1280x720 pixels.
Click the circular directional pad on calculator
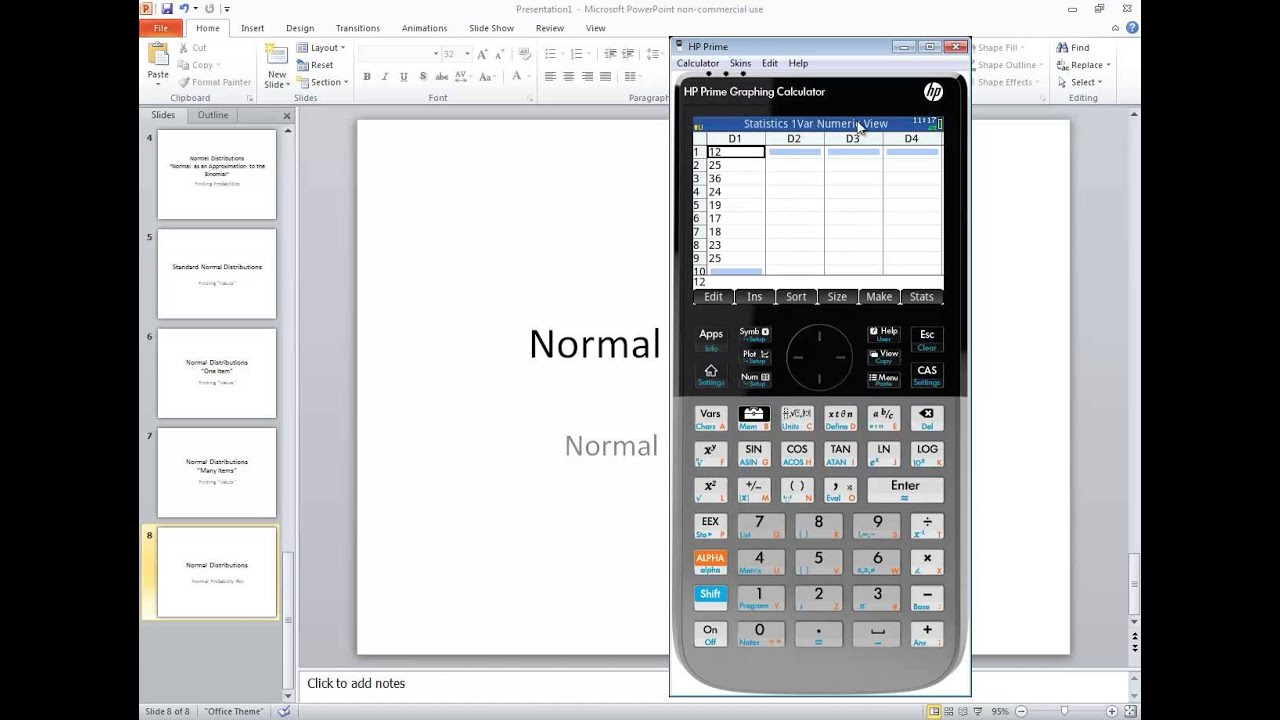pyautogui.click(x=819, y=356)
